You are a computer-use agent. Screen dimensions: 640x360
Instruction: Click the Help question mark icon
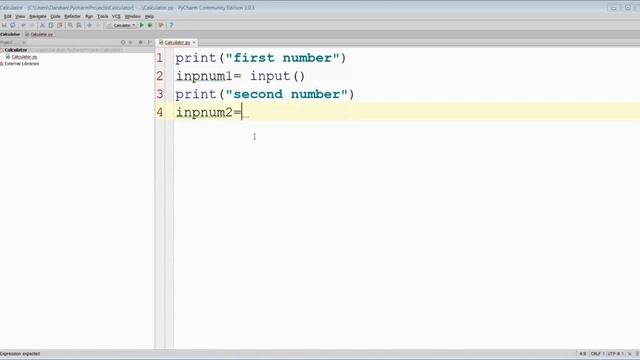[x=171, y=25]
